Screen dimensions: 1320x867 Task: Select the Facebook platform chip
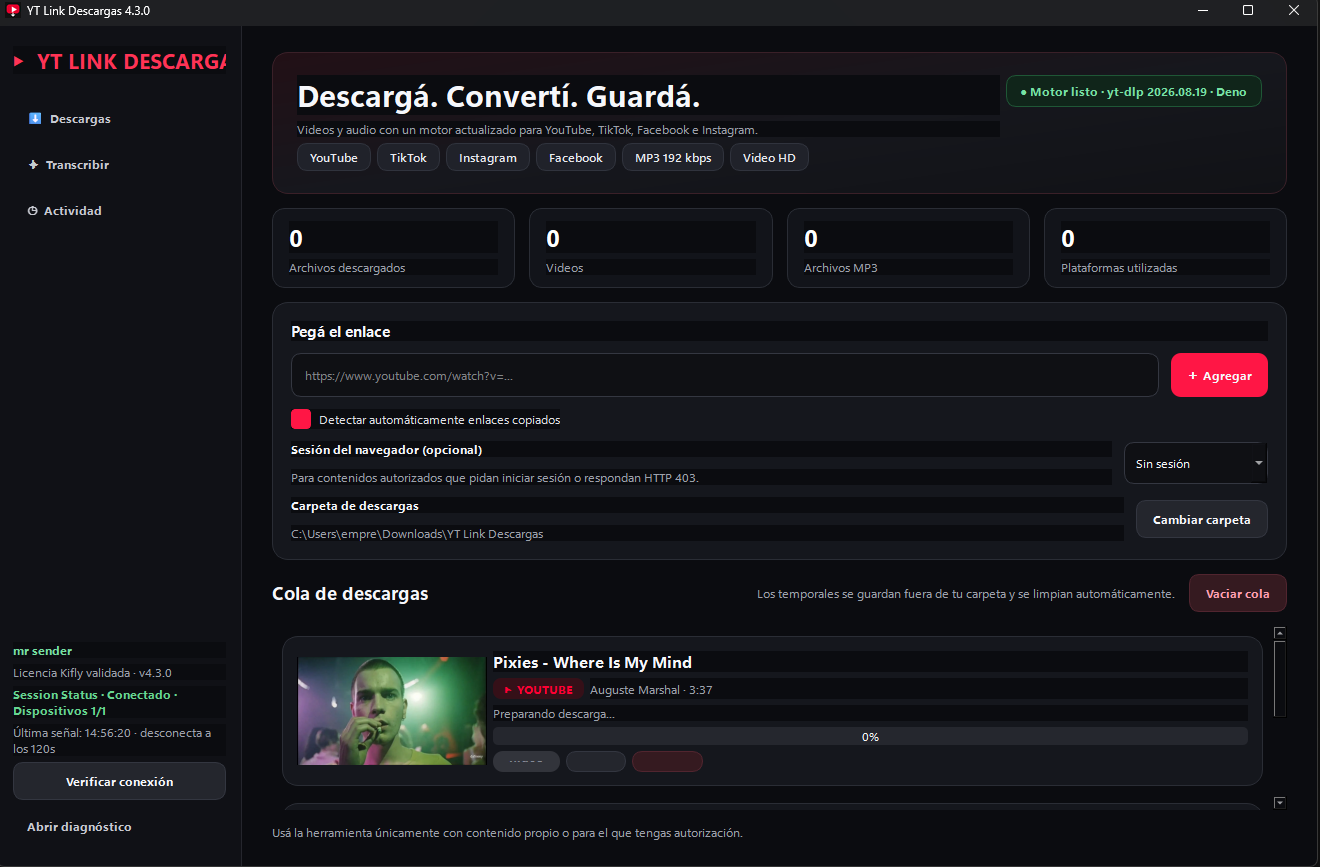(x=576, y=158)
